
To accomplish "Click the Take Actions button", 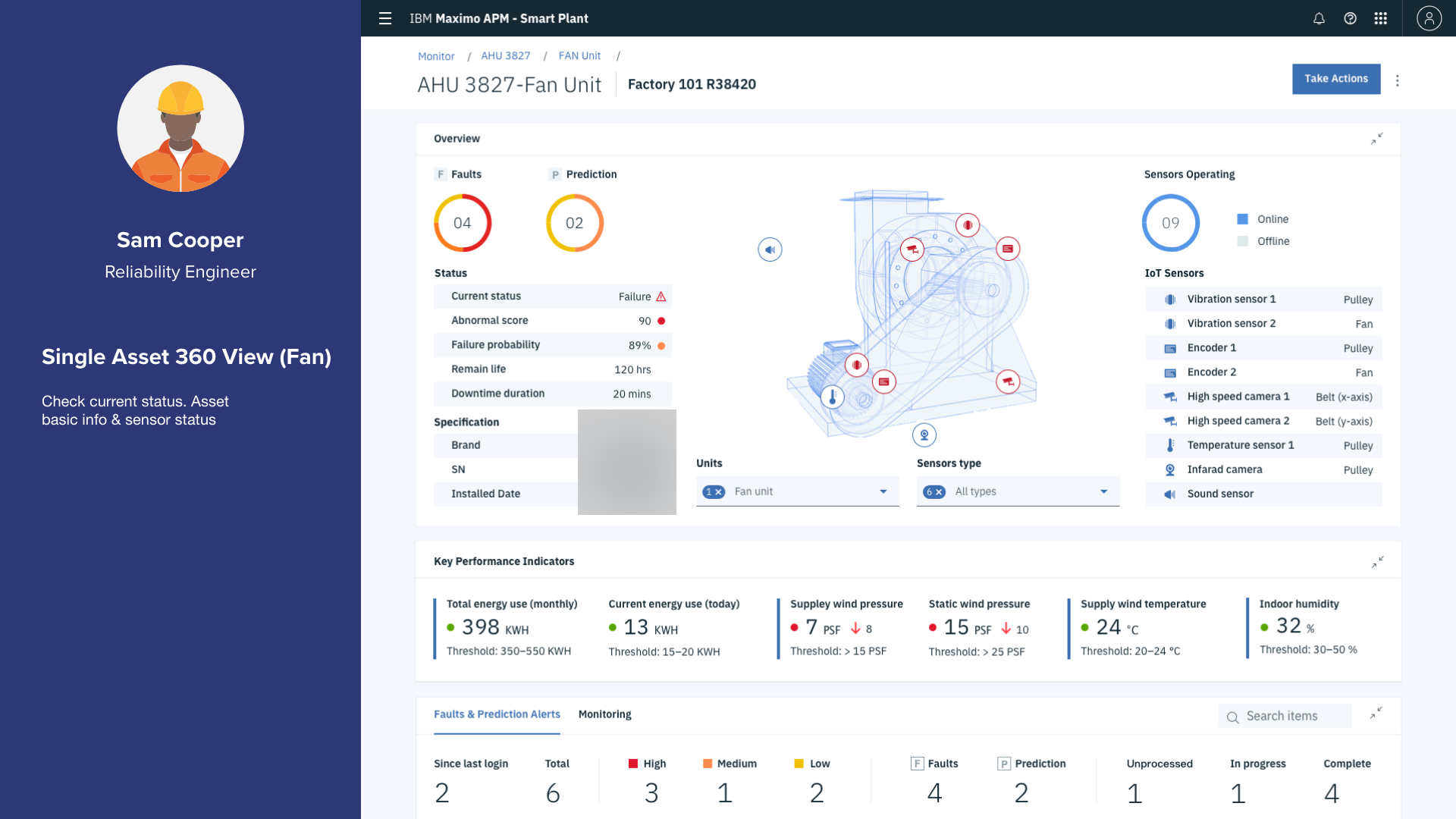I will (x=1336, y=79).
